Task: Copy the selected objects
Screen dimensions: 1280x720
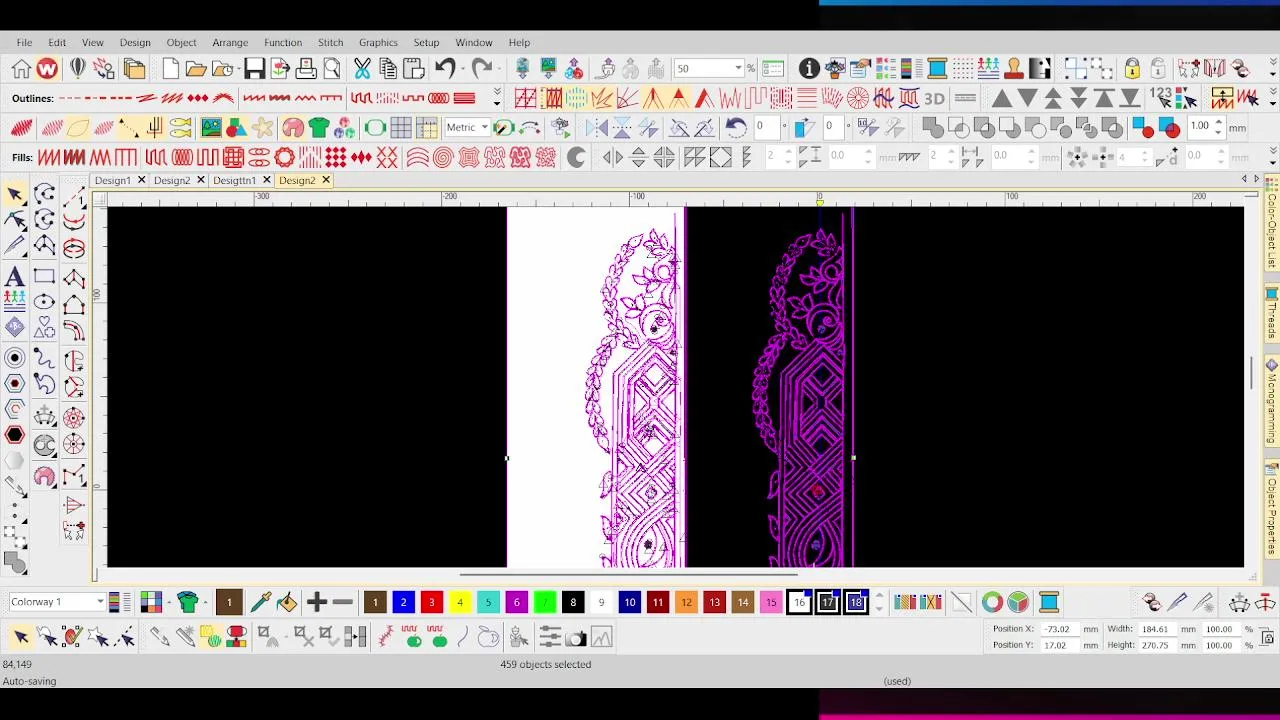Action: [388, 68]
